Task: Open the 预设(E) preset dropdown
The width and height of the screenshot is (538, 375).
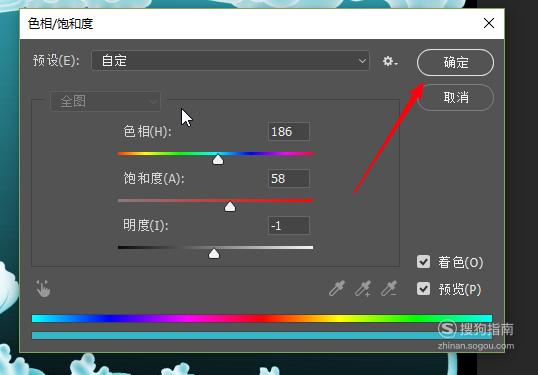Action: pyautogui.click(x=230, y=61)
